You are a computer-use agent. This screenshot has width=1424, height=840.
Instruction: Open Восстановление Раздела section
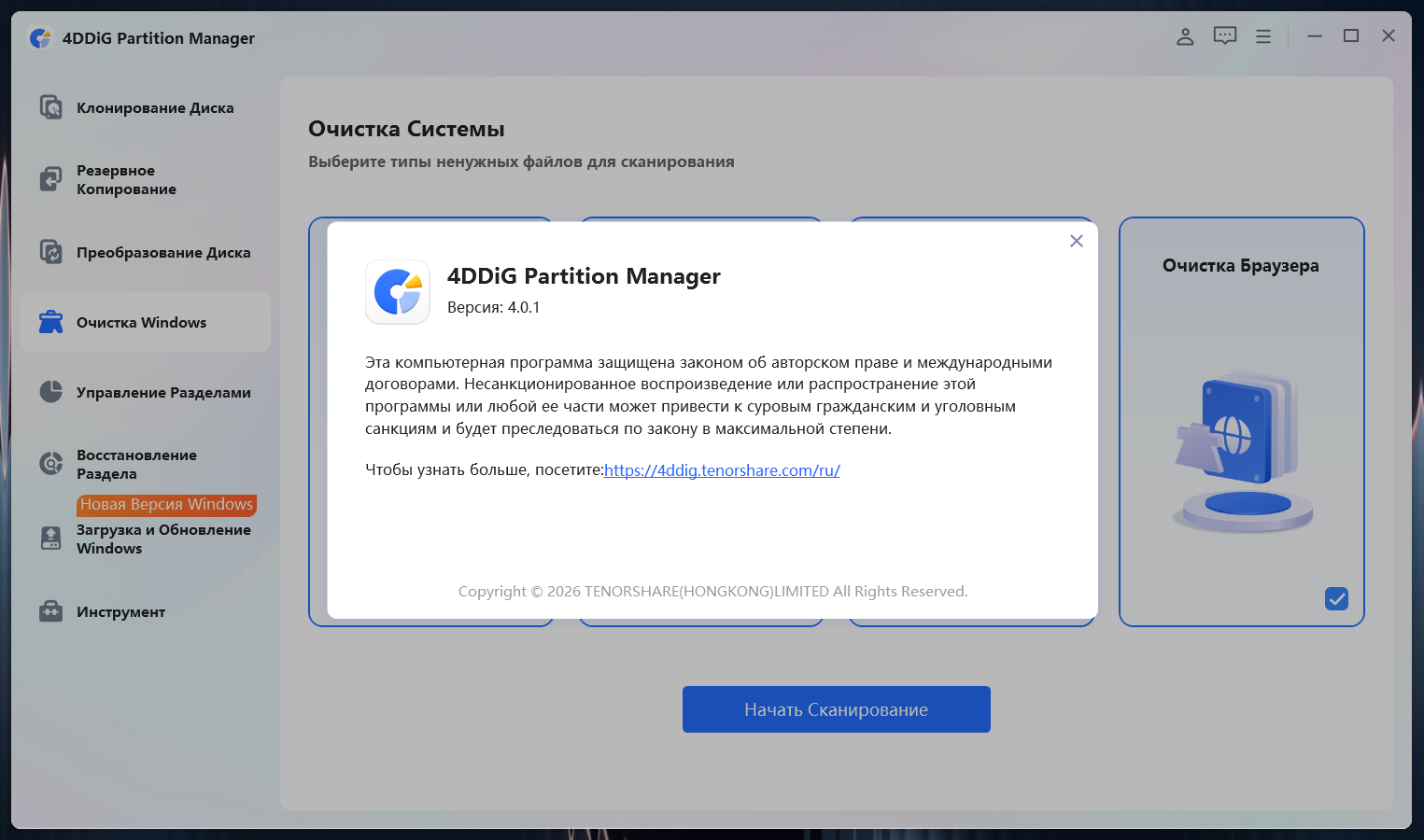pos(146,464)
